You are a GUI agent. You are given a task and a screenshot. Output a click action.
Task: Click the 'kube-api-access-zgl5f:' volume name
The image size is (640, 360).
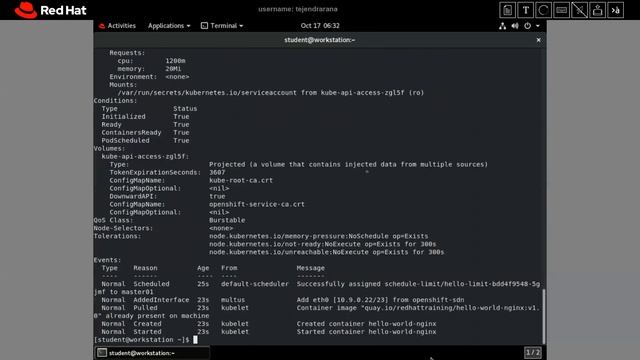[145, 156]
